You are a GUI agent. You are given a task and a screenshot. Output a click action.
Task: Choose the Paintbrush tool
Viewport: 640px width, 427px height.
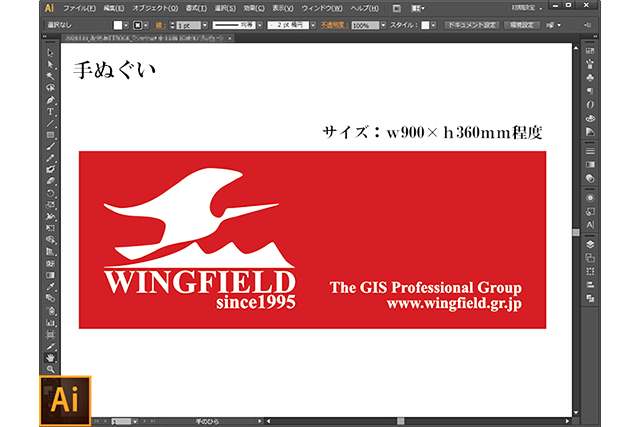pos(50,146)
